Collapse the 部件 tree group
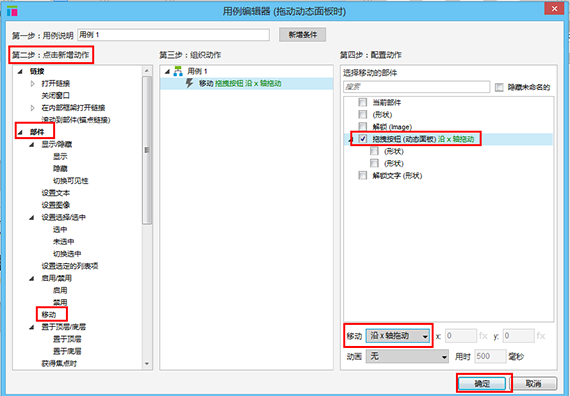 coord(20,132)
